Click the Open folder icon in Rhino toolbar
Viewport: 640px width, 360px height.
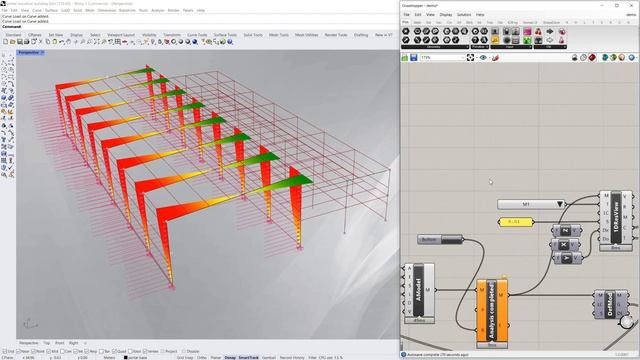click(12, 42)
